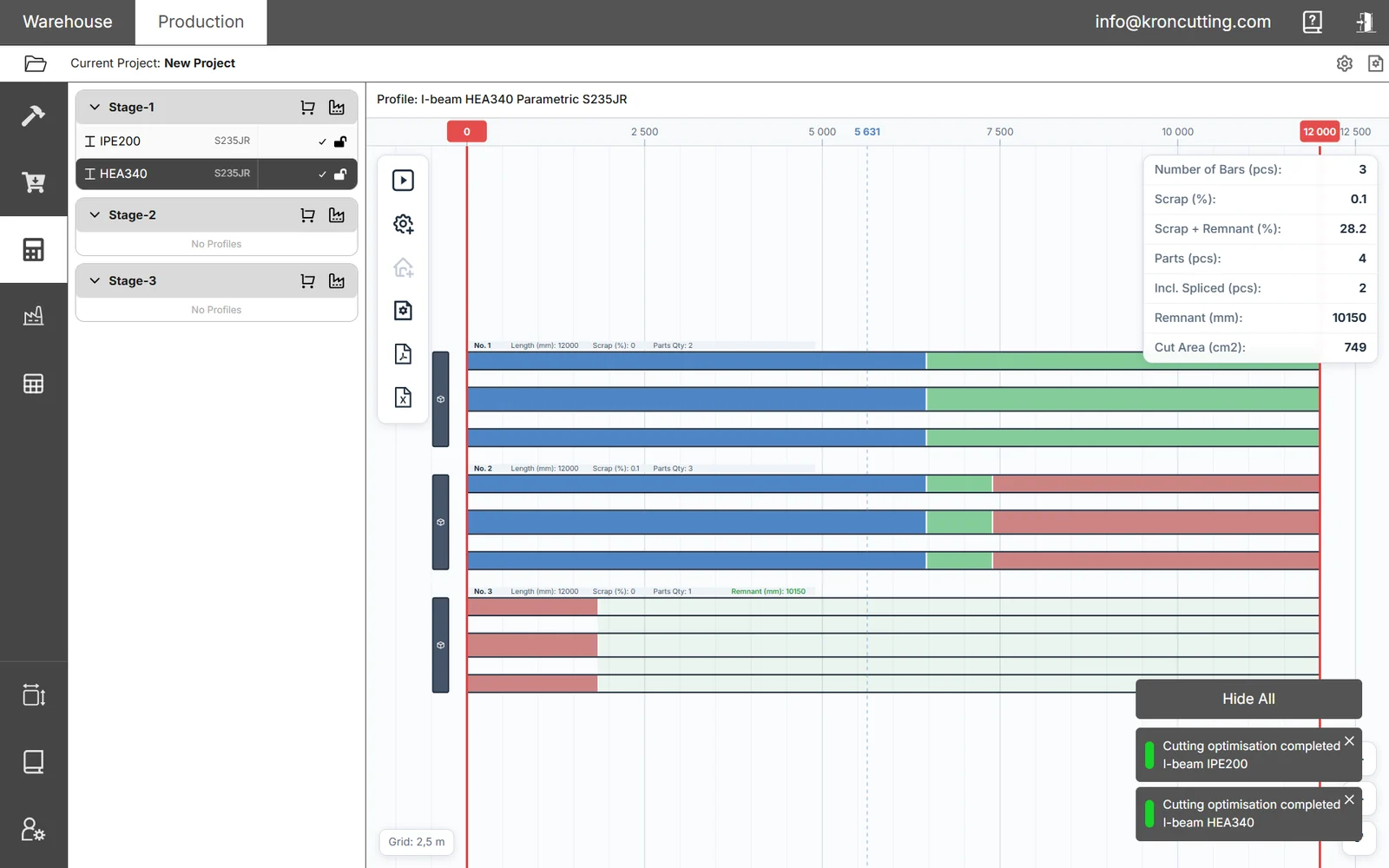Toggle the lock on the IPE200 profile
Screen dimensions: 1389x868
point(340,141)
